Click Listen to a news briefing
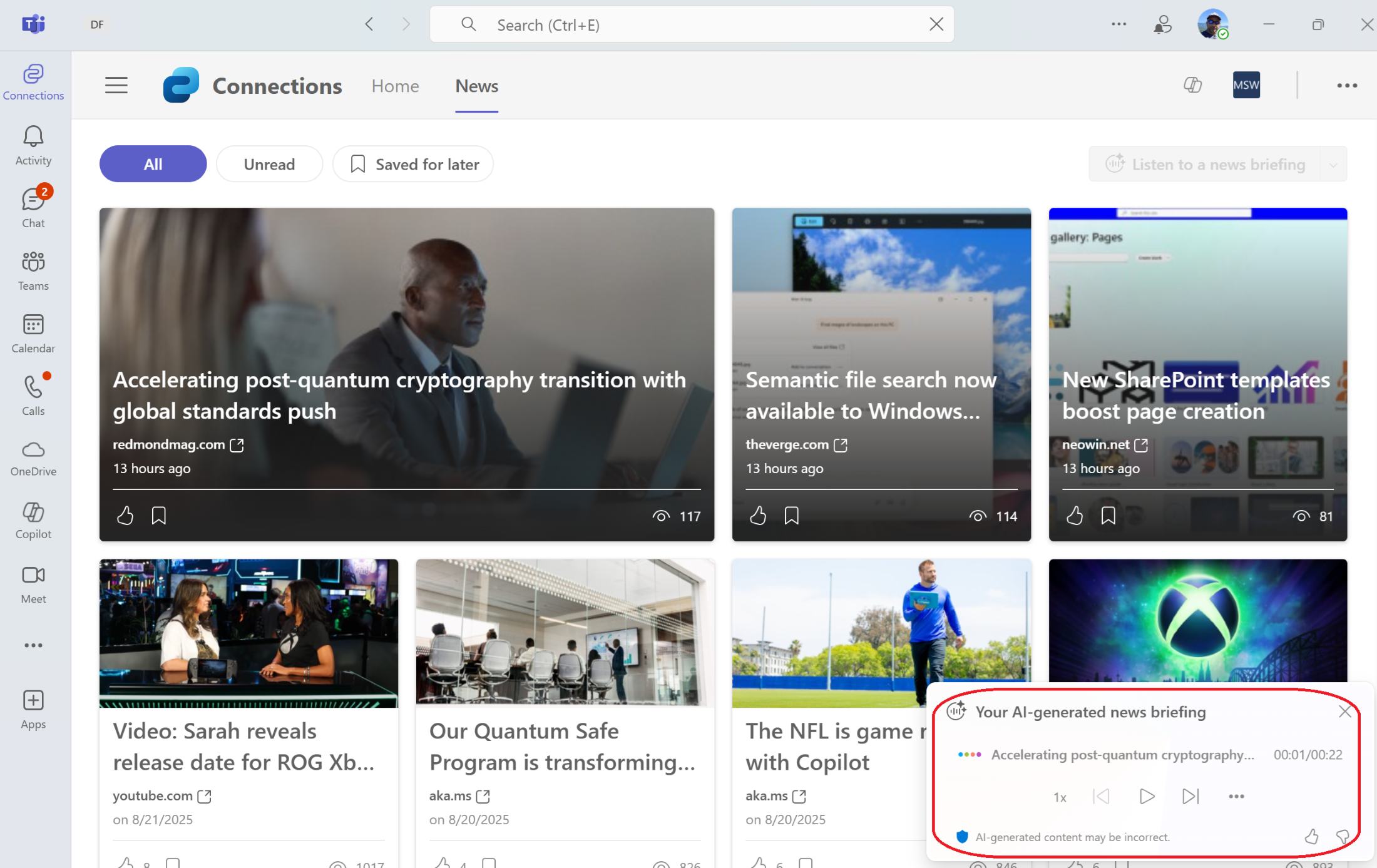Image resolution: width=1377 pixels, height=868 pixels. tap(1206, 165)
